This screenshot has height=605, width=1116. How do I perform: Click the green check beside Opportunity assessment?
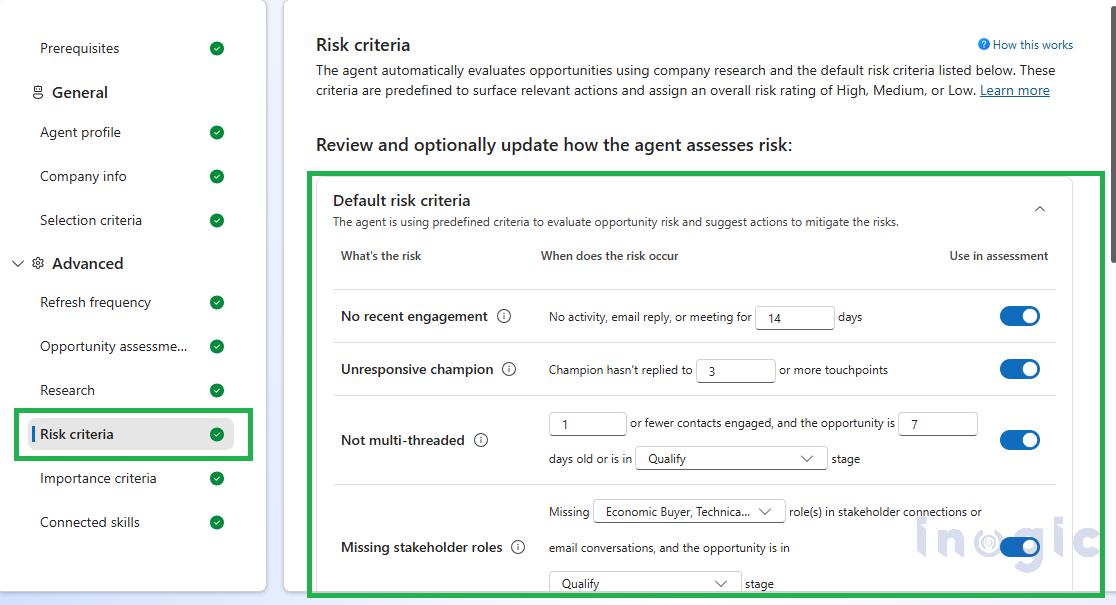pos(217,347)
